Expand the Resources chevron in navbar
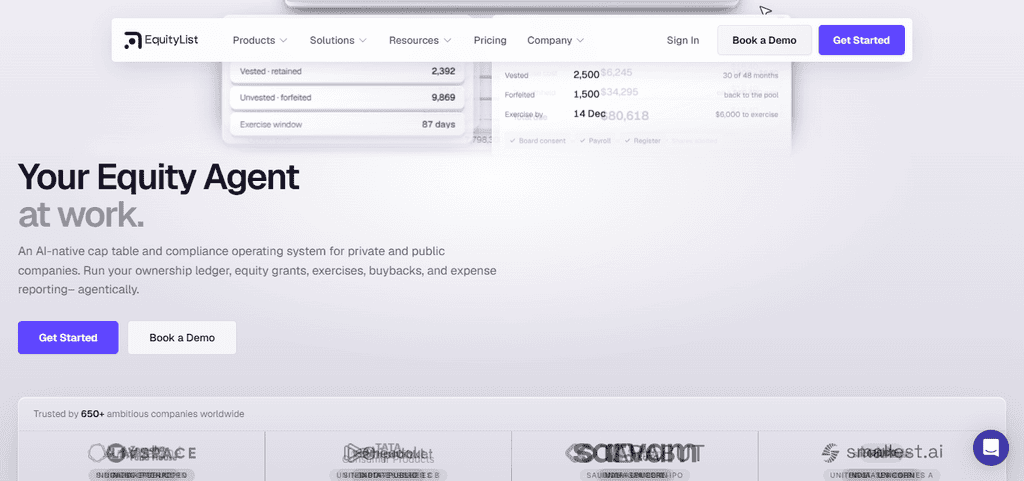The width and height of the screenshot is (1024, 481). [447, 40]
